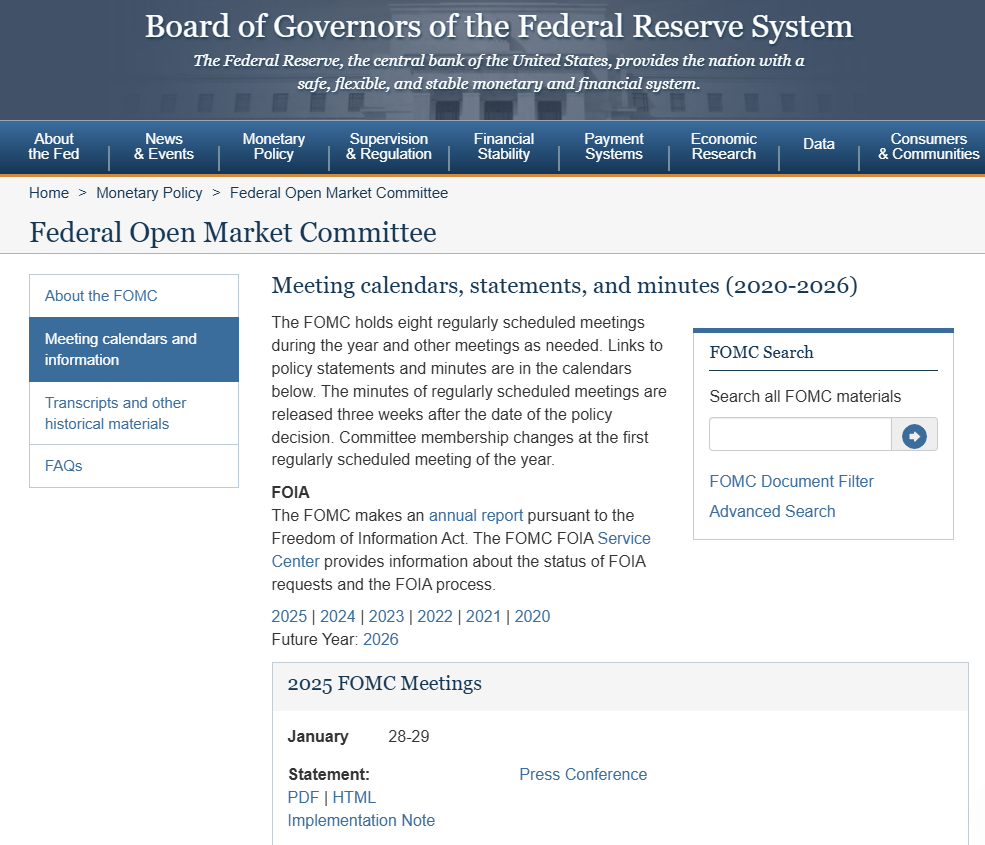Viewport: 985px width, 845px height.
Task: Jump to 2020 meetings
Action: pyautogui.click(x=532, y=616)
